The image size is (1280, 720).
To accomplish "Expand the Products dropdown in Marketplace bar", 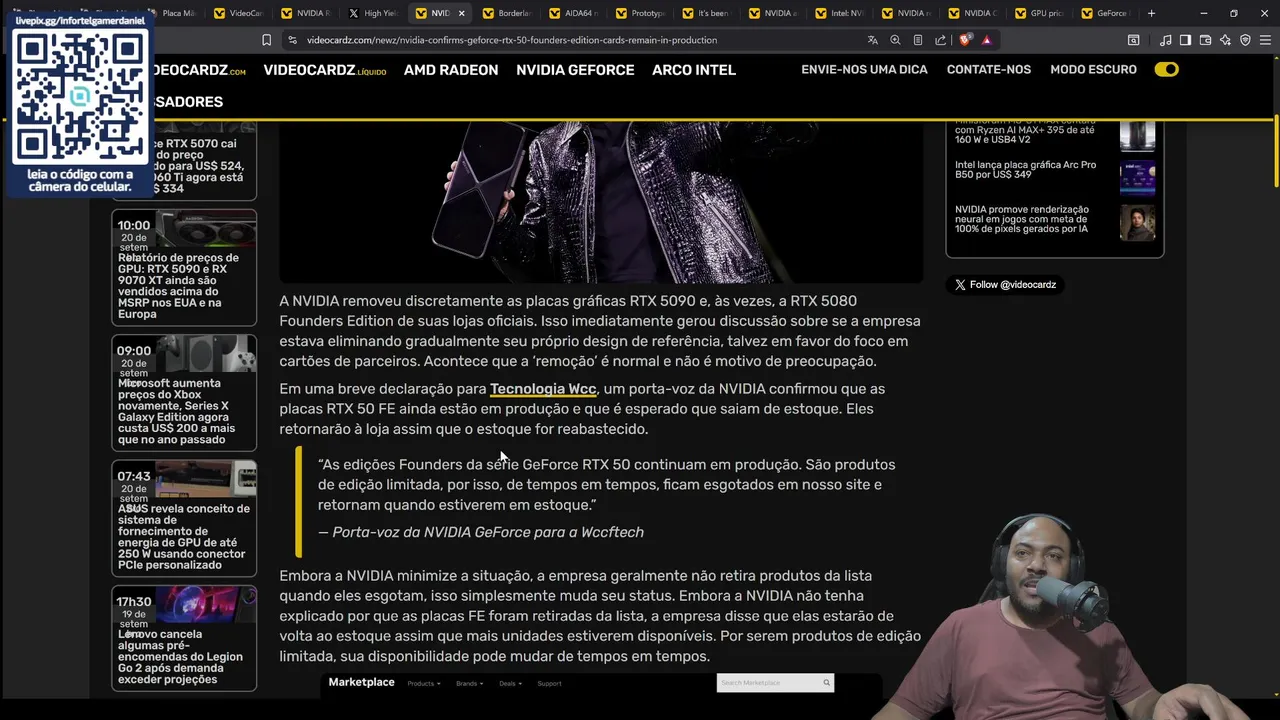I will point(424,684).
